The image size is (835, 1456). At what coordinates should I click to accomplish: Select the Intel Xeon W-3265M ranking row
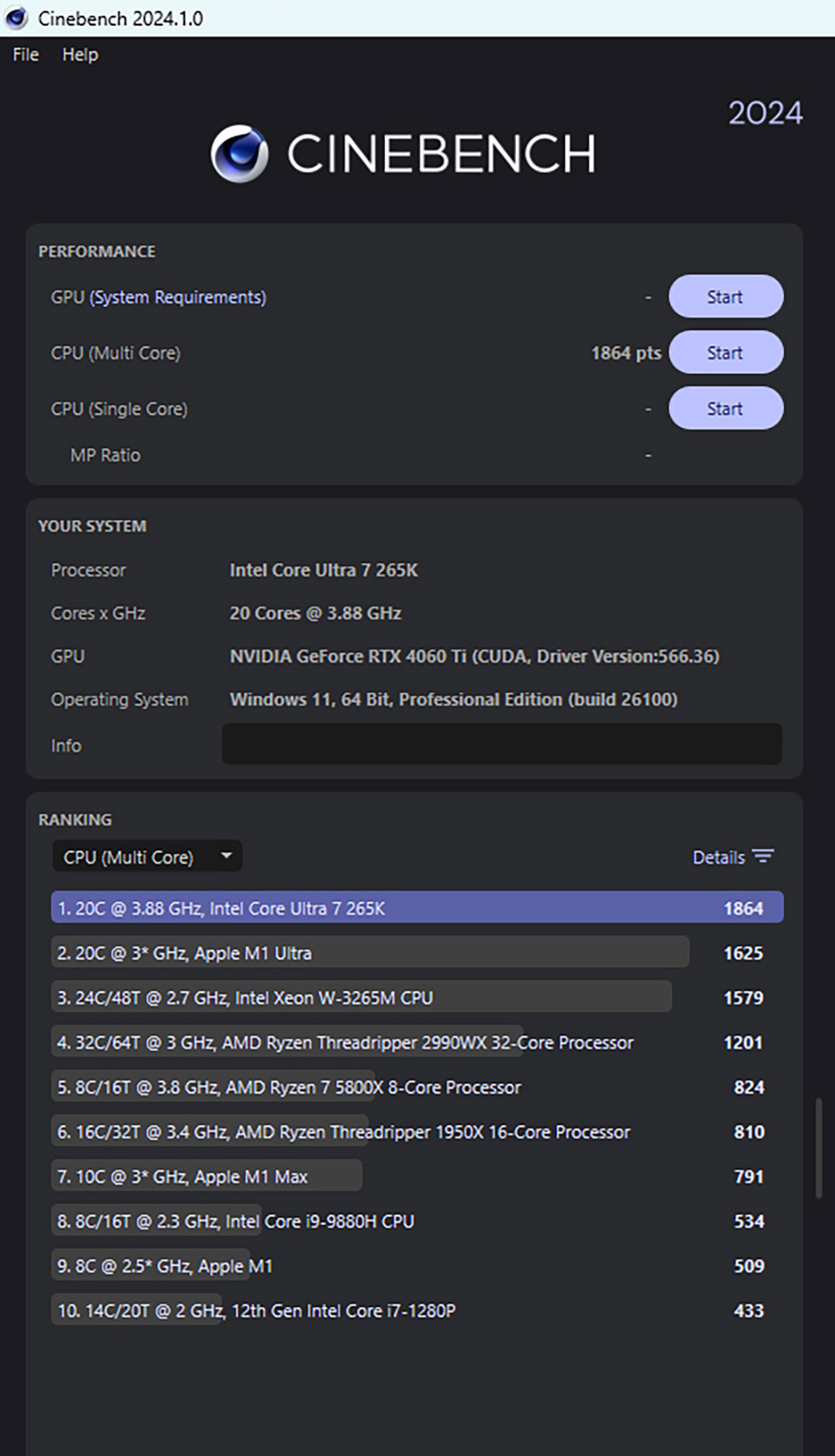[362, 997]
